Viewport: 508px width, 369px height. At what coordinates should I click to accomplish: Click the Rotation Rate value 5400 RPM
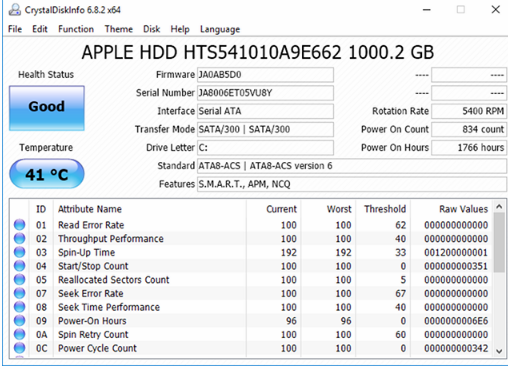pyautogui.click(x=469, y=111)
